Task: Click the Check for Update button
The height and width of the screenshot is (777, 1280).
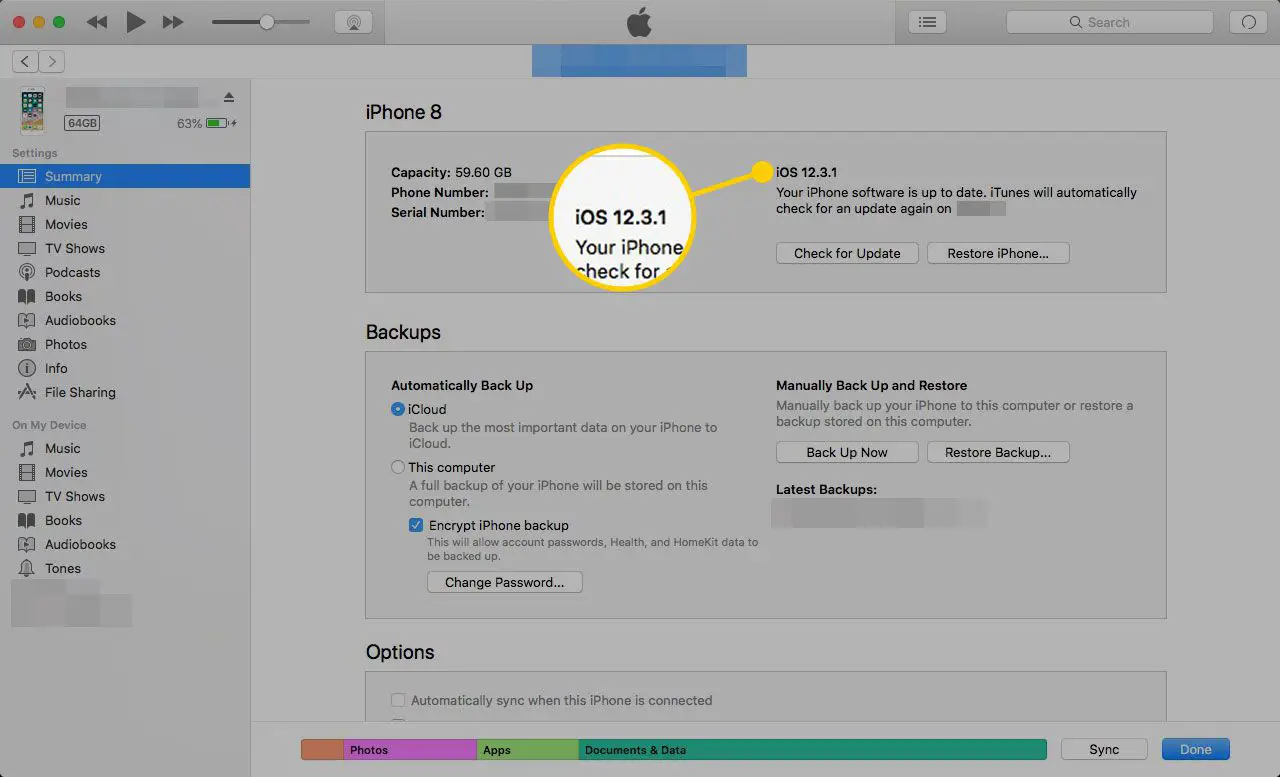Action: (847, 253)
